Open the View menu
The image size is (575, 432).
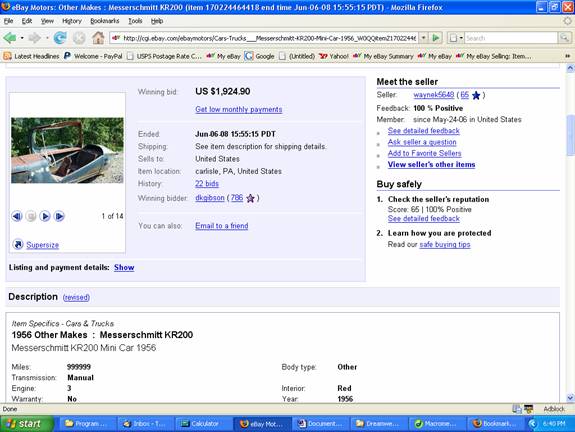47,21
